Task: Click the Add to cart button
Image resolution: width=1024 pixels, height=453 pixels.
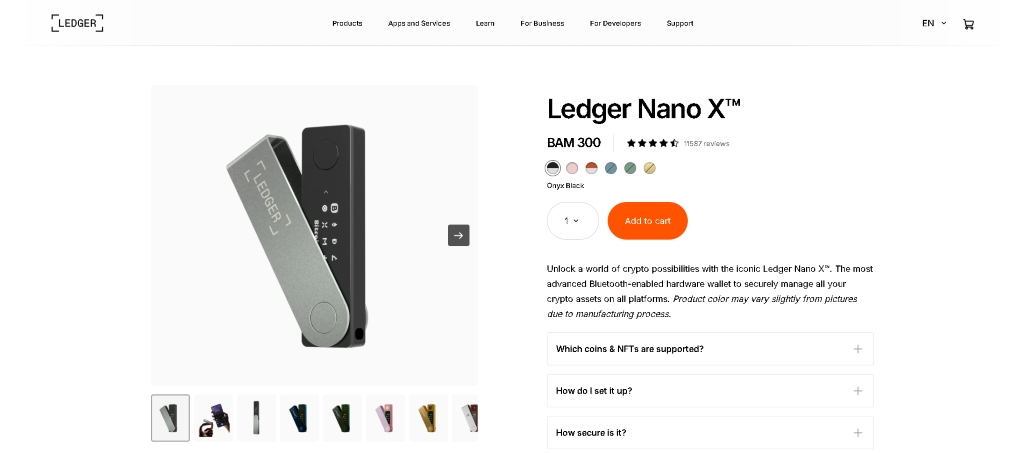Action: click(x=647, y=221)
